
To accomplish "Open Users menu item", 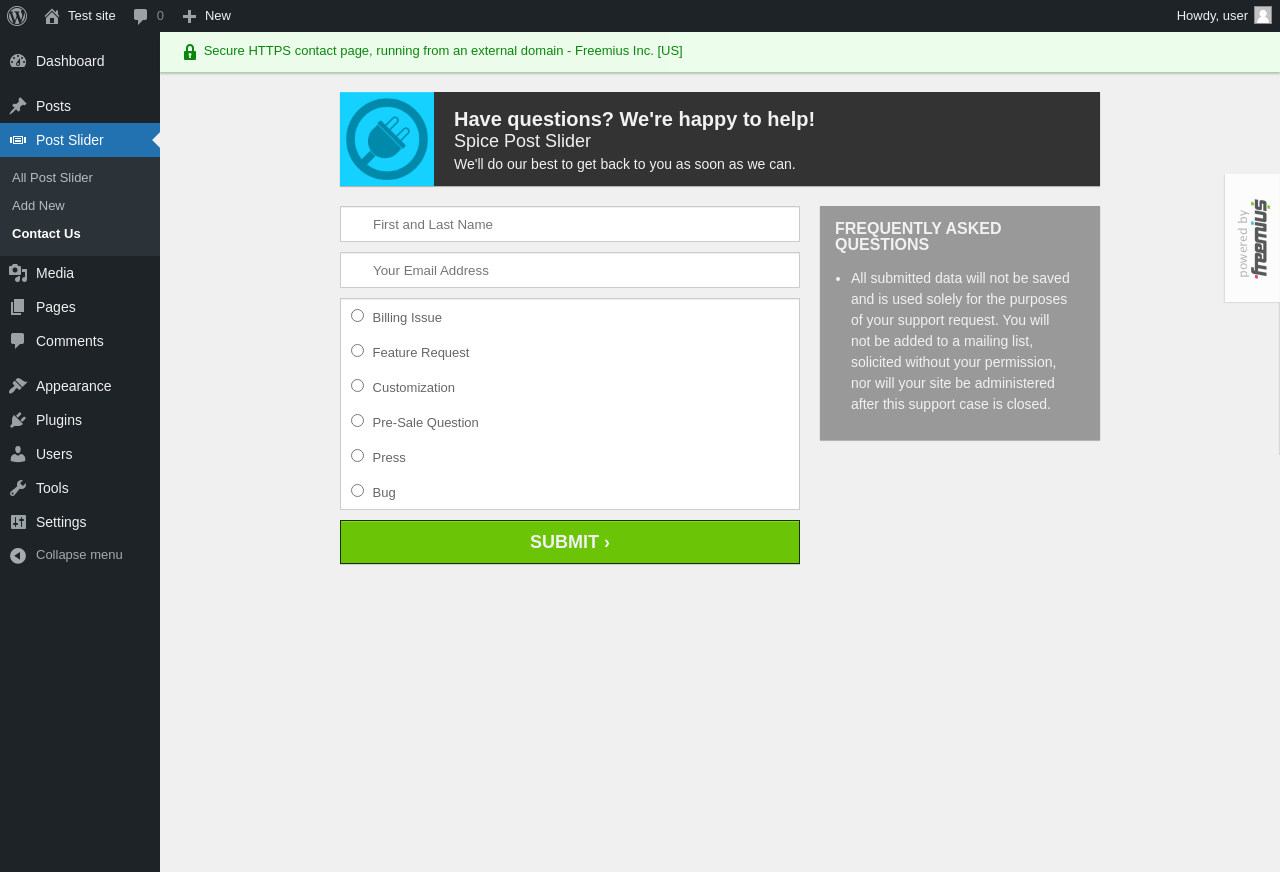I will (x=80, y=454).
